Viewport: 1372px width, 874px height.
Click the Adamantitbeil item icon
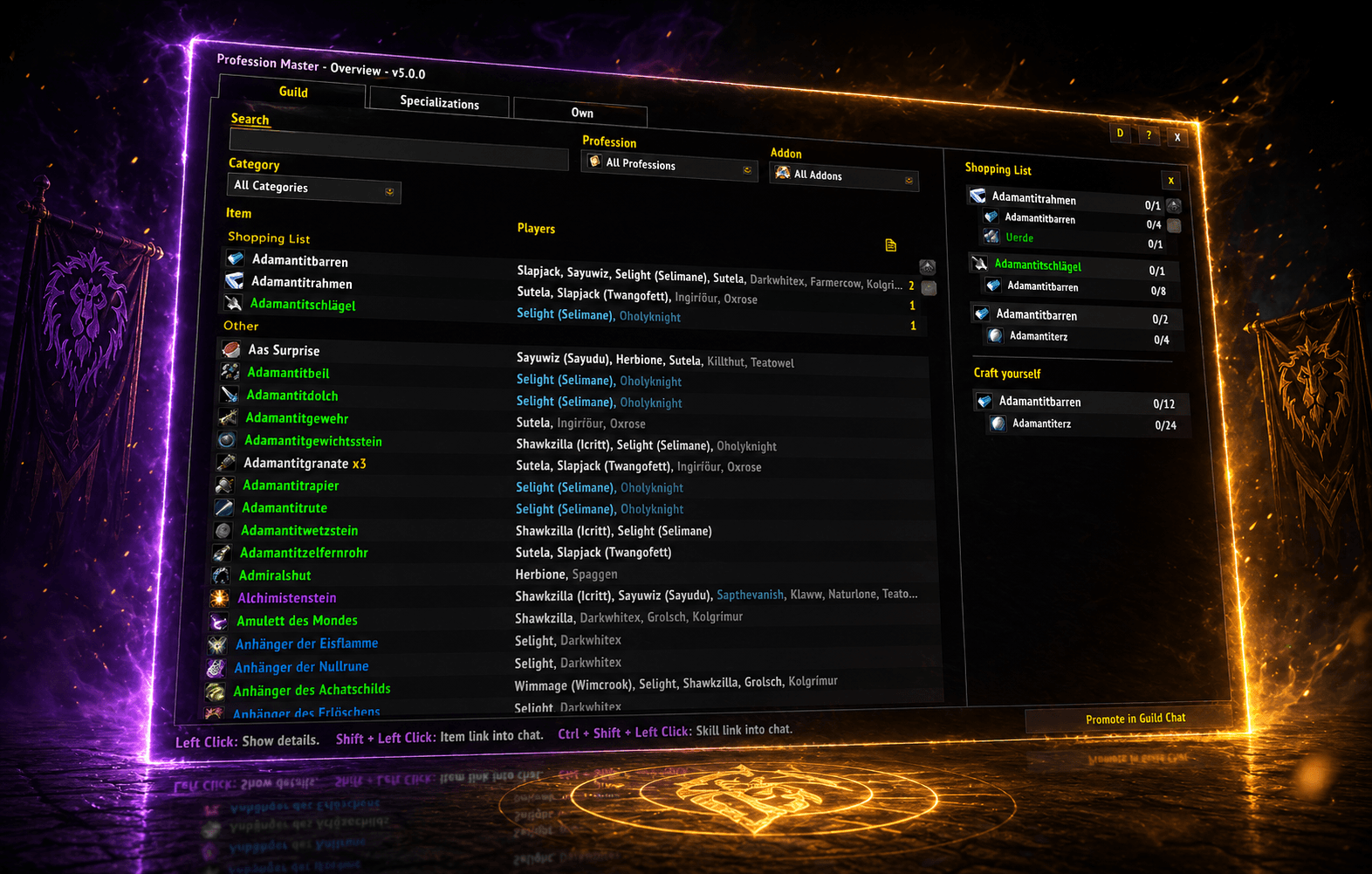click(x=230, y=372)
